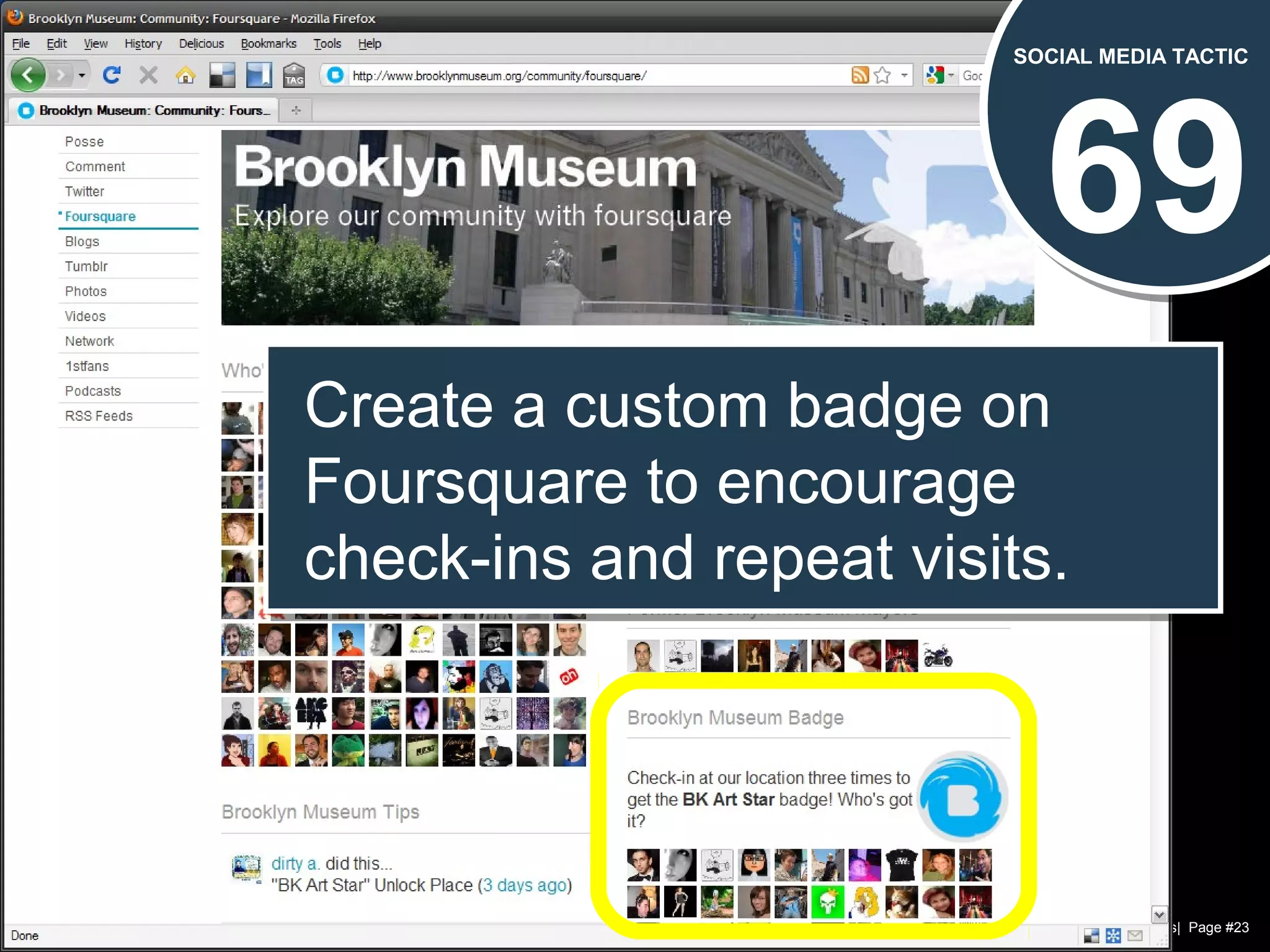
Task: Click the mail envelope icon in status bar
Action: [x=1135, y=935]
